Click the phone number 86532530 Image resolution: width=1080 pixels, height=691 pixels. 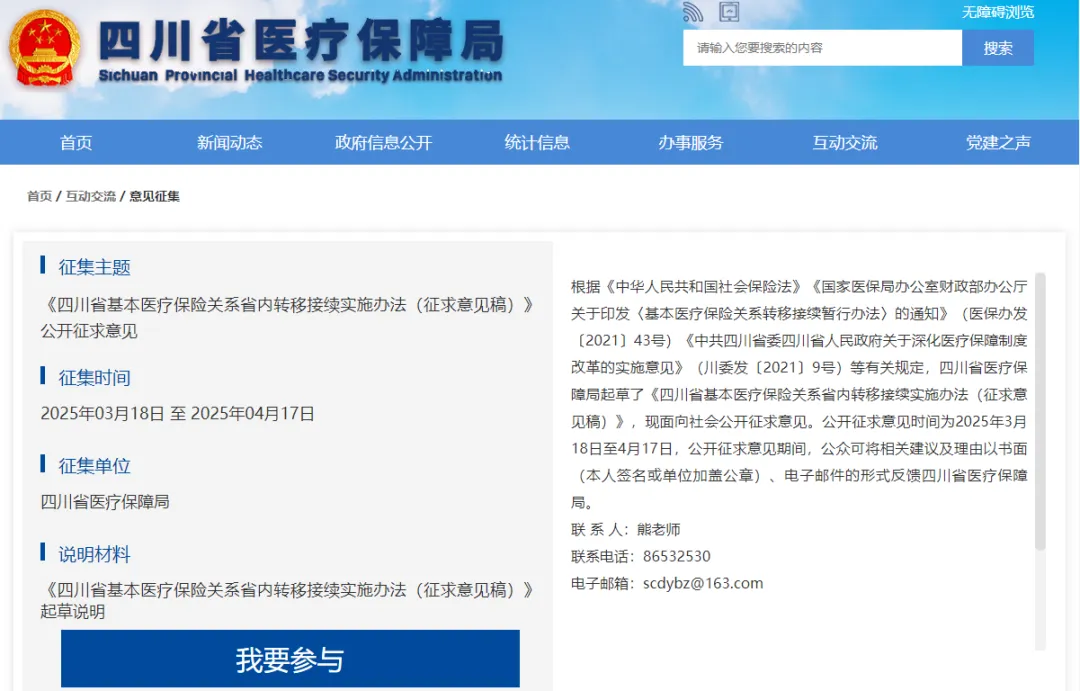click(x=676, y=557)
